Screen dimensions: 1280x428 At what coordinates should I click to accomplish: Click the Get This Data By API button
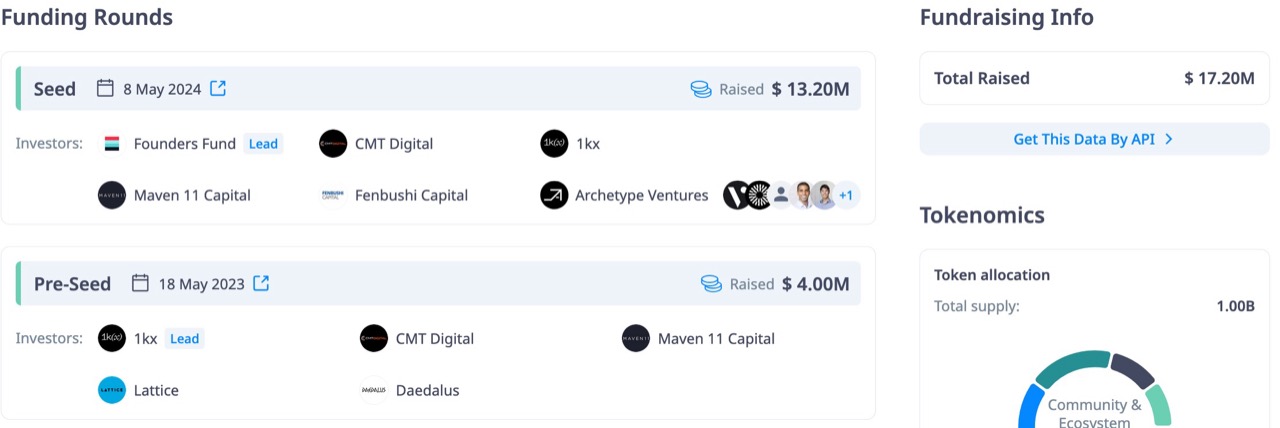click(1094, 139)
